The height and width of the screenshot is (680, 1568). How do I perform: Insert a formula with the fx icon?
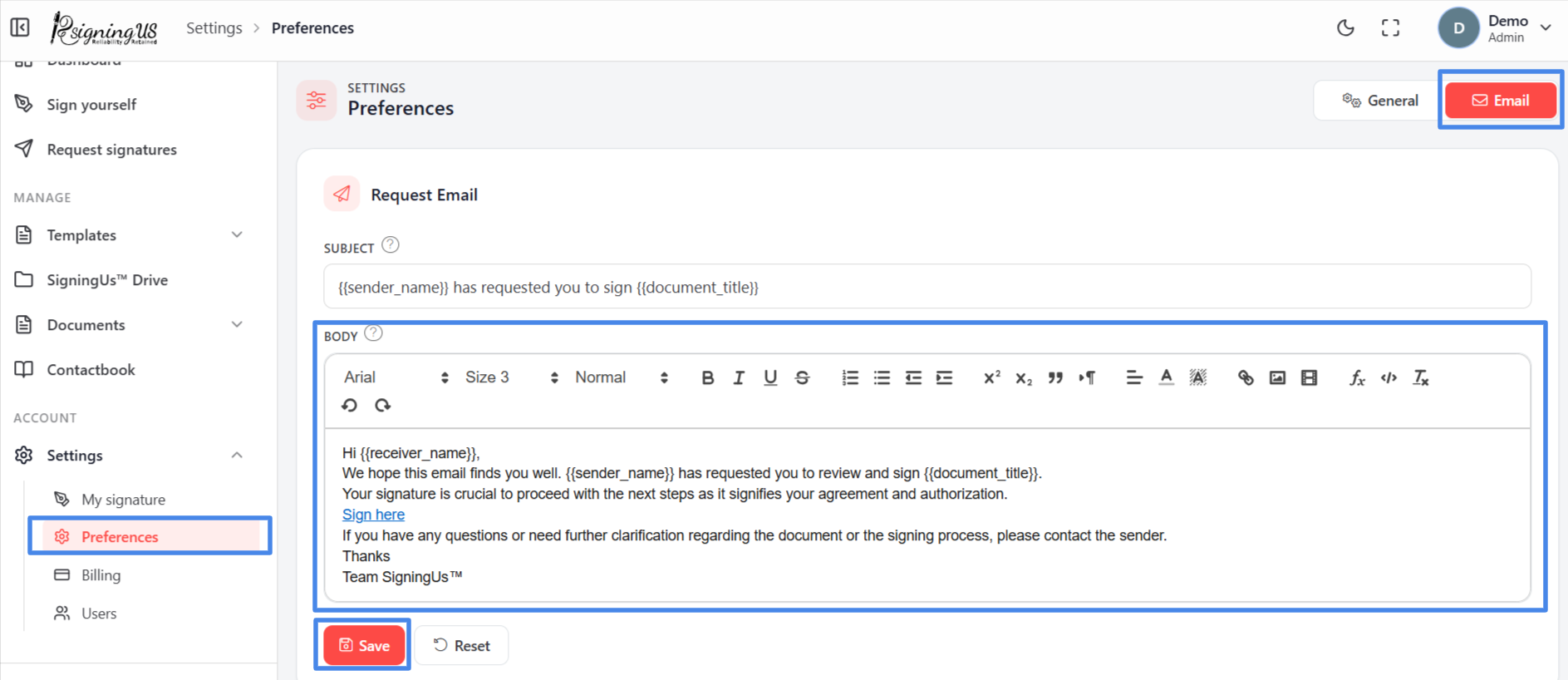(1357, 377)
